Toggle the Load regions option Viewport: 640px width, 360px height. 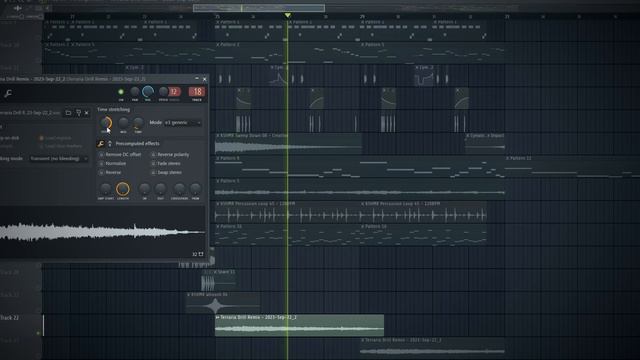click(56, 138)
